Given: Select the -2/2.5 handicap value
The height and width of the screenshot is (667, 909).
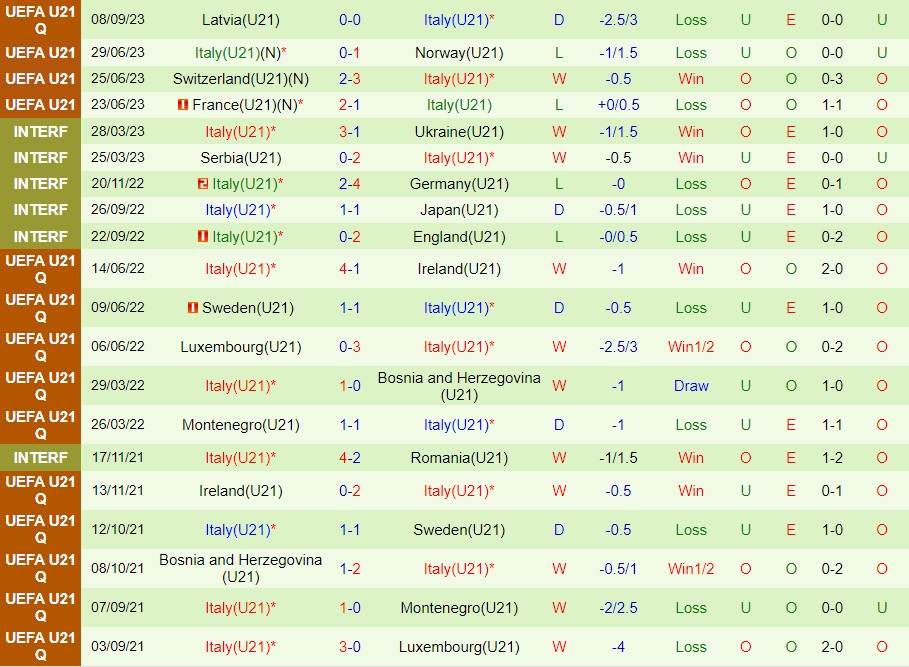Looking at the screenshot, I should coord(619,608).
